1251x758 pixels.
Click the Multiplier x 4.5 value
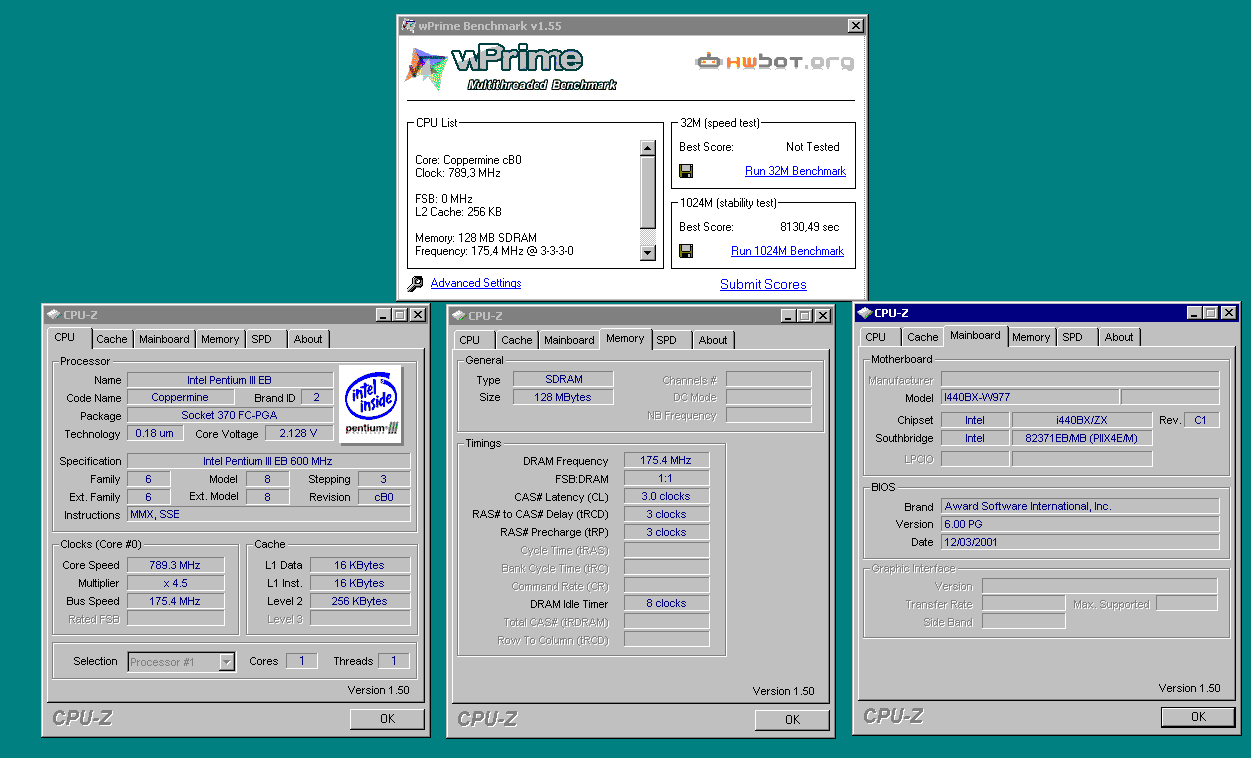(x=175, y=583)
